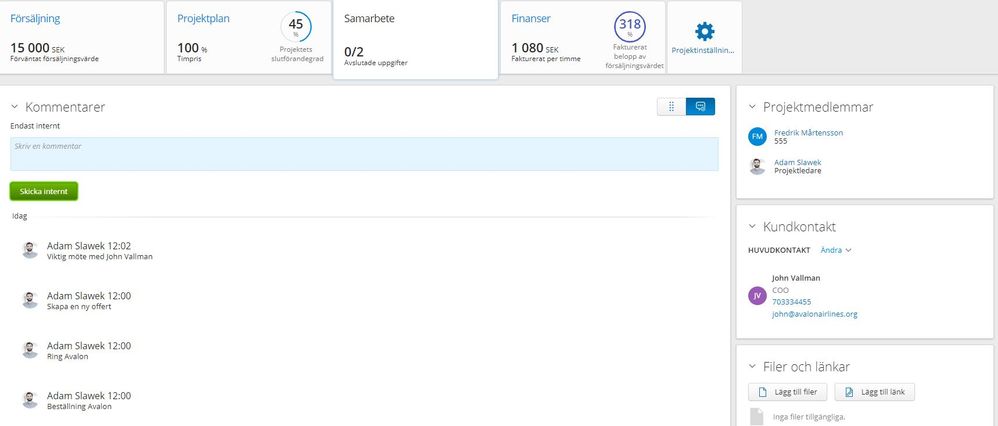Click the '15 000 SEK' sales value
The height and width of the screenshot is (426, 998).
[x=38, y=48]
